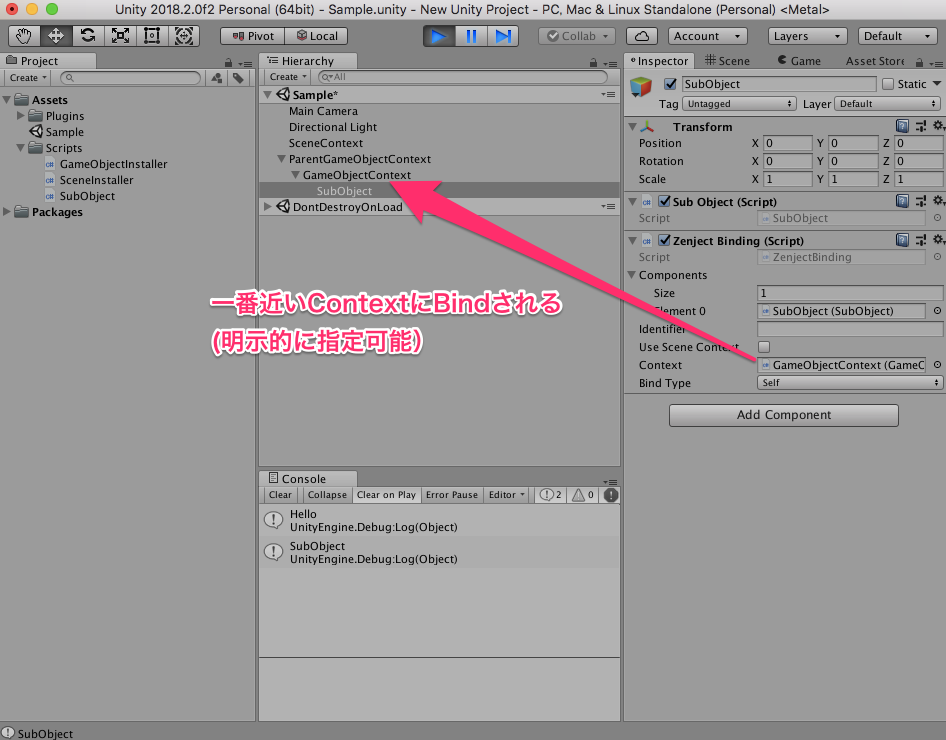
Task: Toggle the Console warning messages filter
Action: pyautogui.click(x=583, y=495)
